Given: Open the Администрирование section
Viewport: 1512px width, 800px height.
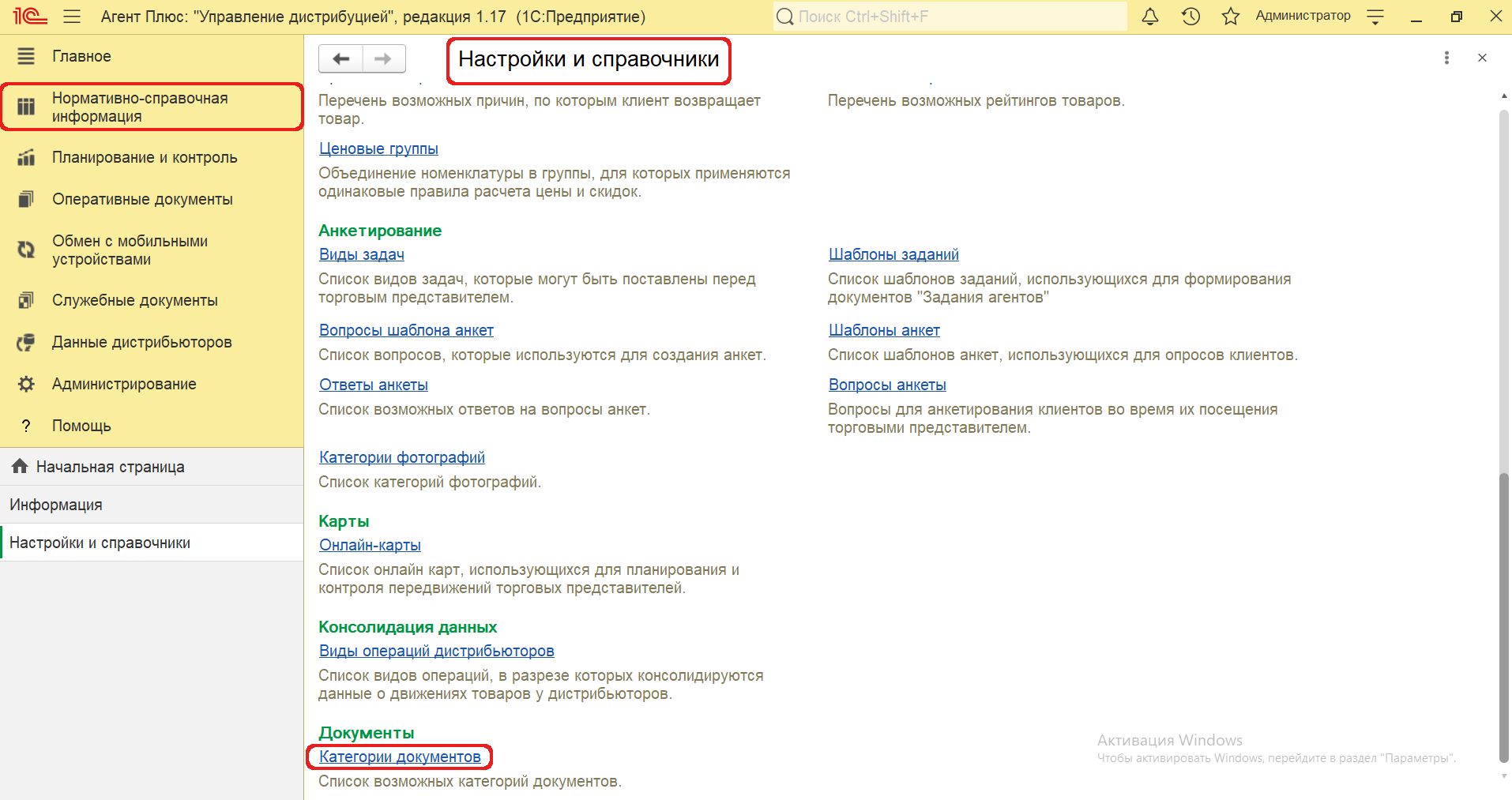Looking at the screenshot, I should click(124, 384).
